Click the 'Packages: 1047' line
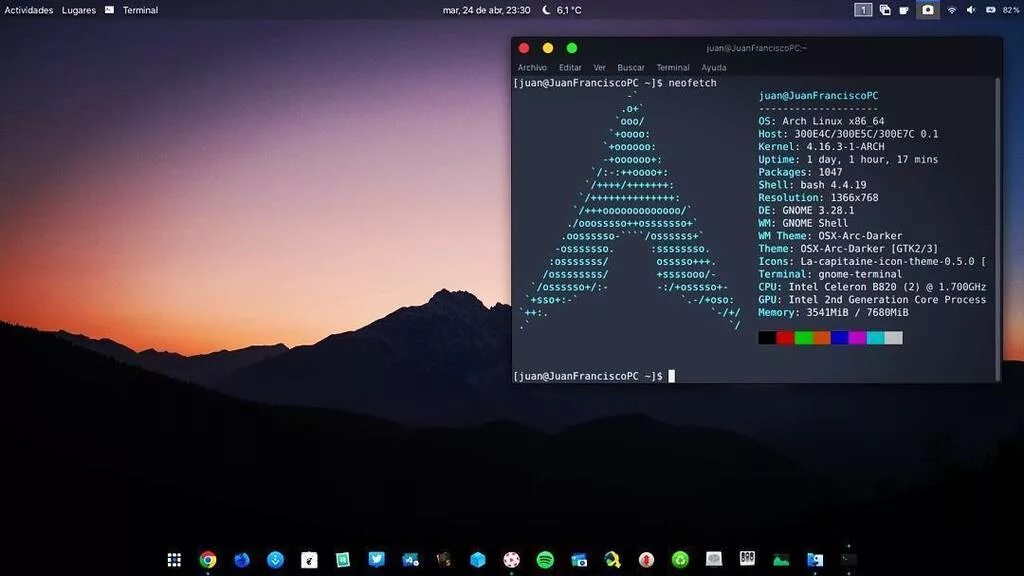Viewport: 1024px width, 576px height. click(800, 172)
